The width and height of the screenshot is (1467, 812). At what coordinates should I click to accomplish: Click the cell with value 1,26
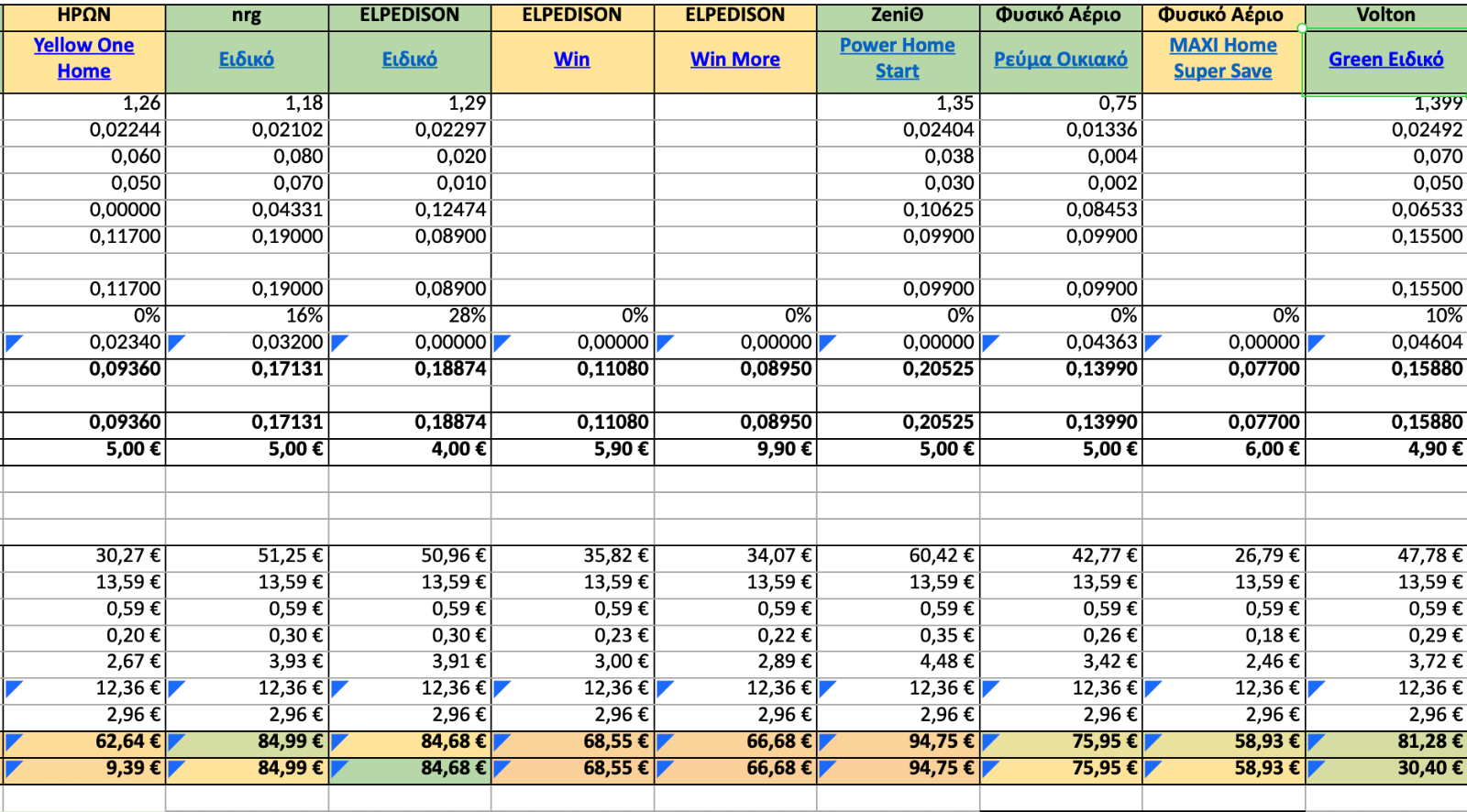83,104
